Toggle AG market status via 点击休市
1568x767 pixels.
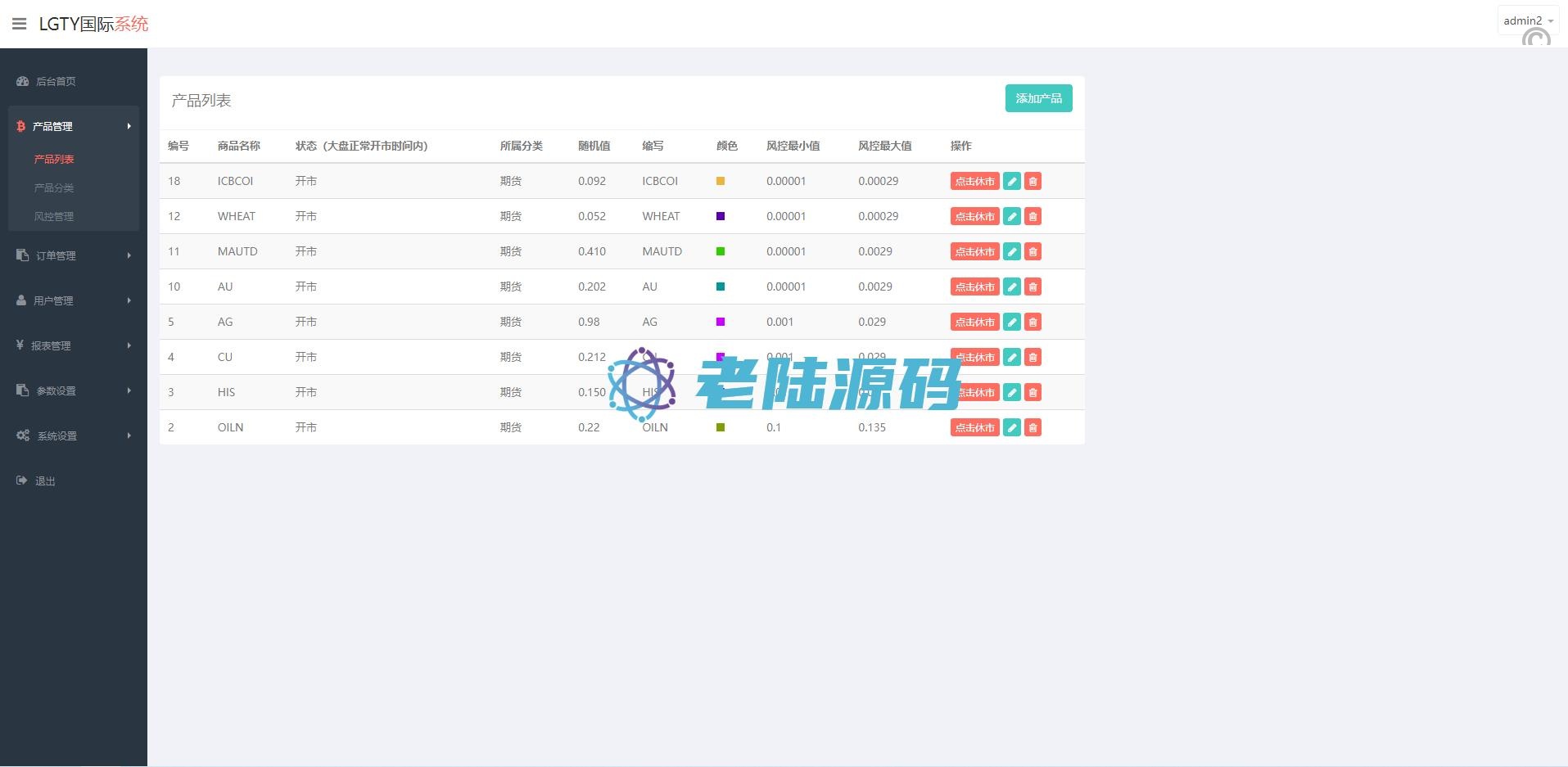974,323
